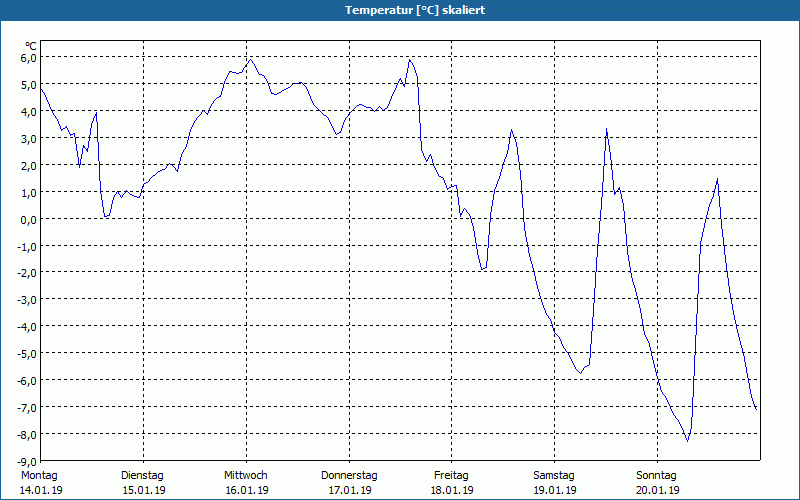This screenshot has height=500, width=800.
Task: Click the -8,0 y-axis label
Action: point(28,435)
